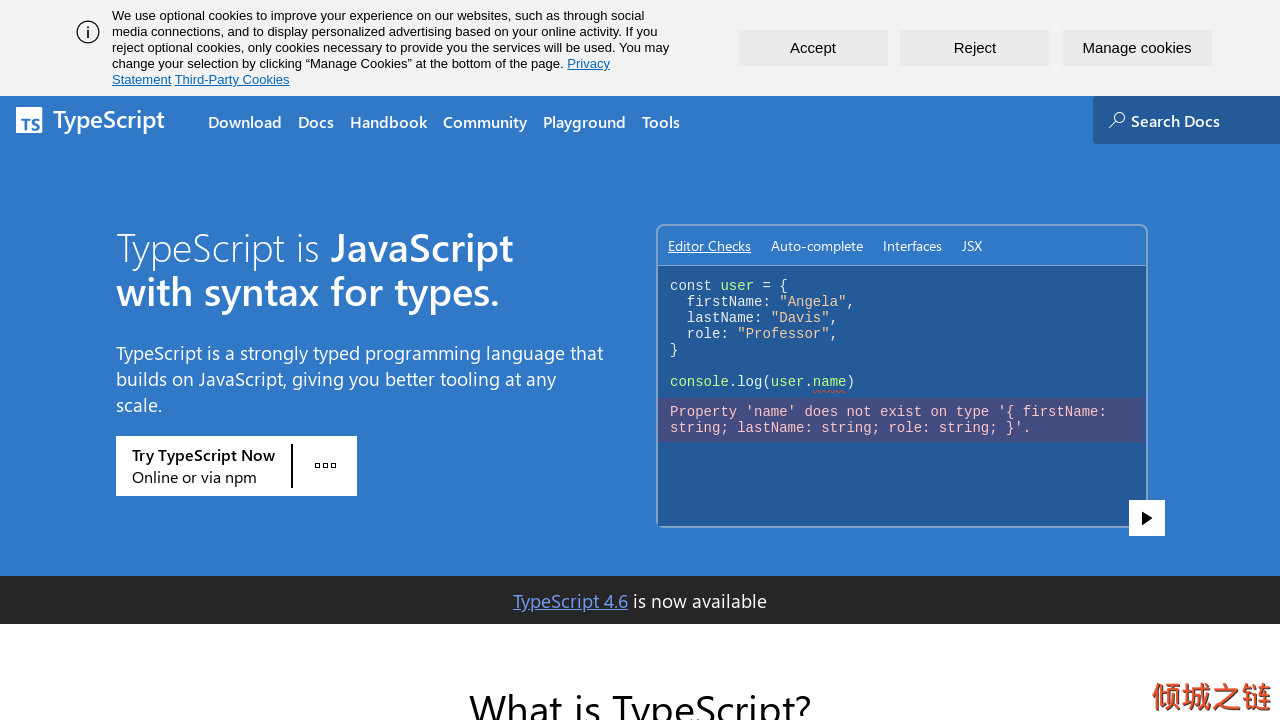Viewport: 1280px width, 720px height.
Task: Open the three-squares install options
Action: coord(325,466)
